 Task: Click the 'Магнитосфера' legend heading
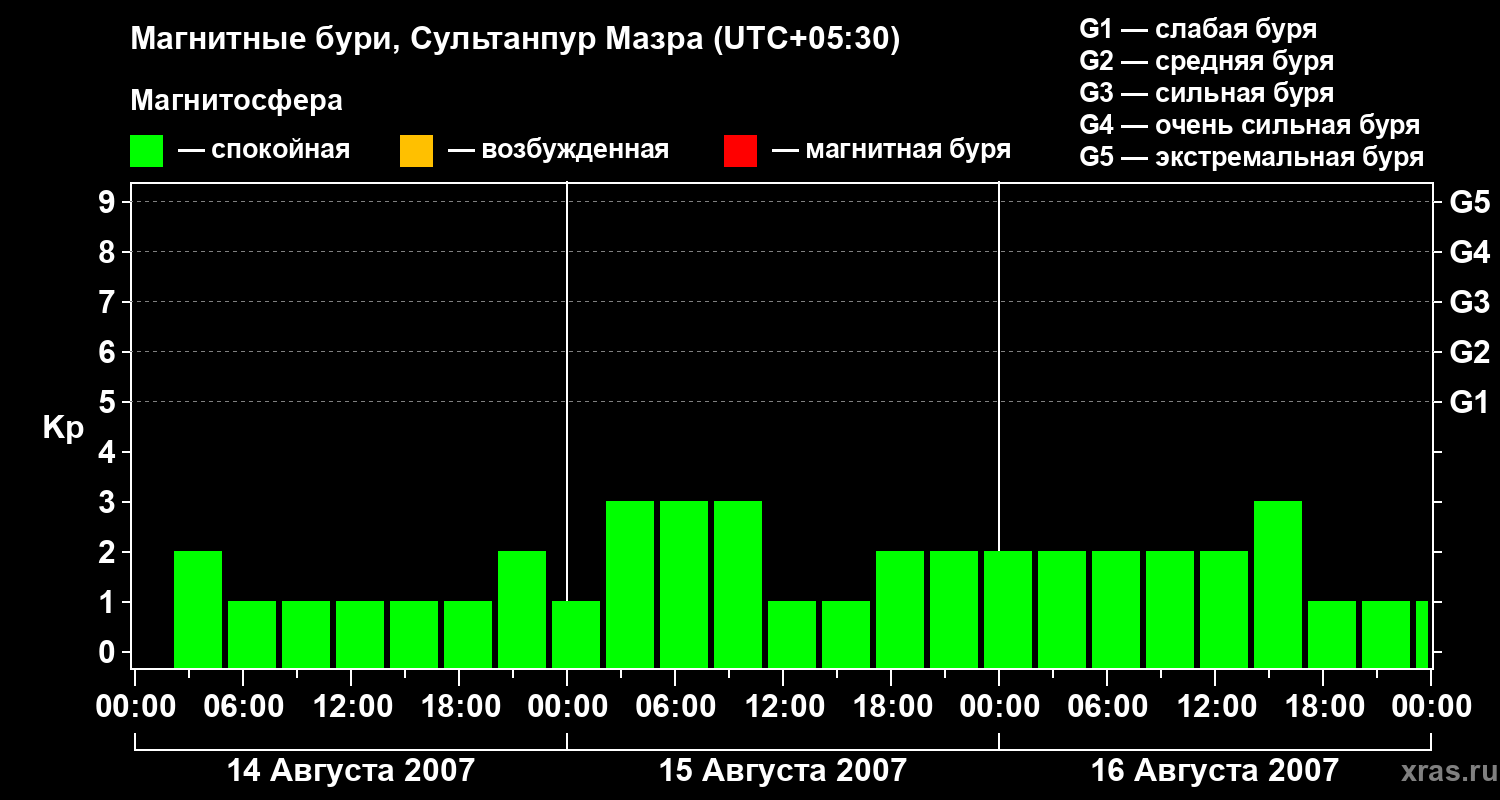[237, 101]
